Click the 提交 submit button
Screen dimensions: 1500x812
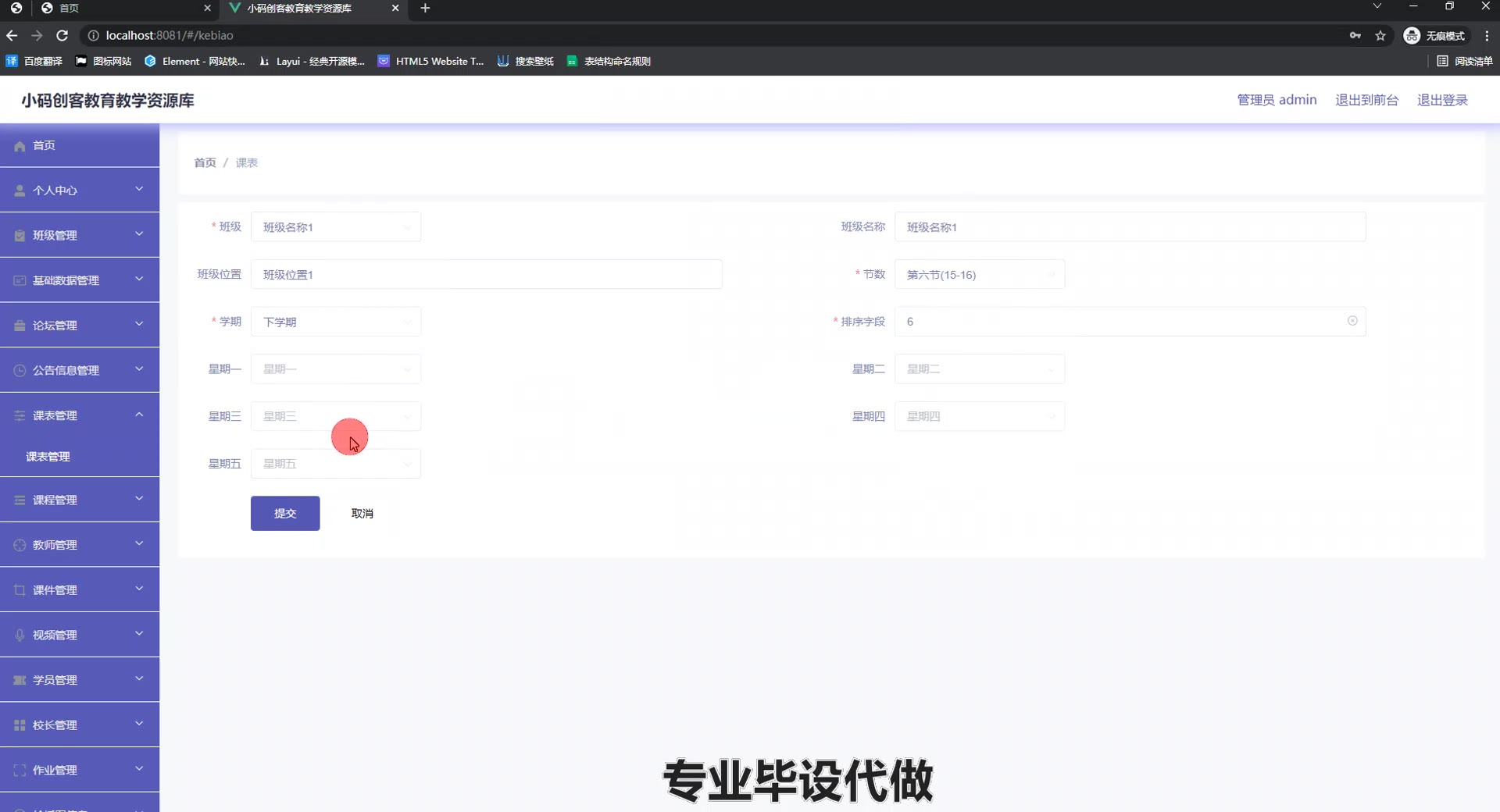coord(285,514)
